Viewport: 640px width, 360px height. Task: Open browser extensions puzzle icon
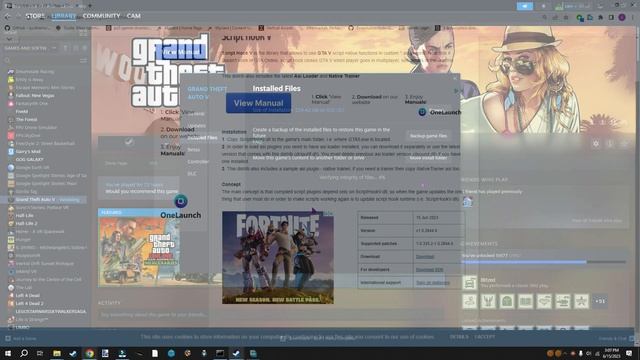(x=600, y=18)
